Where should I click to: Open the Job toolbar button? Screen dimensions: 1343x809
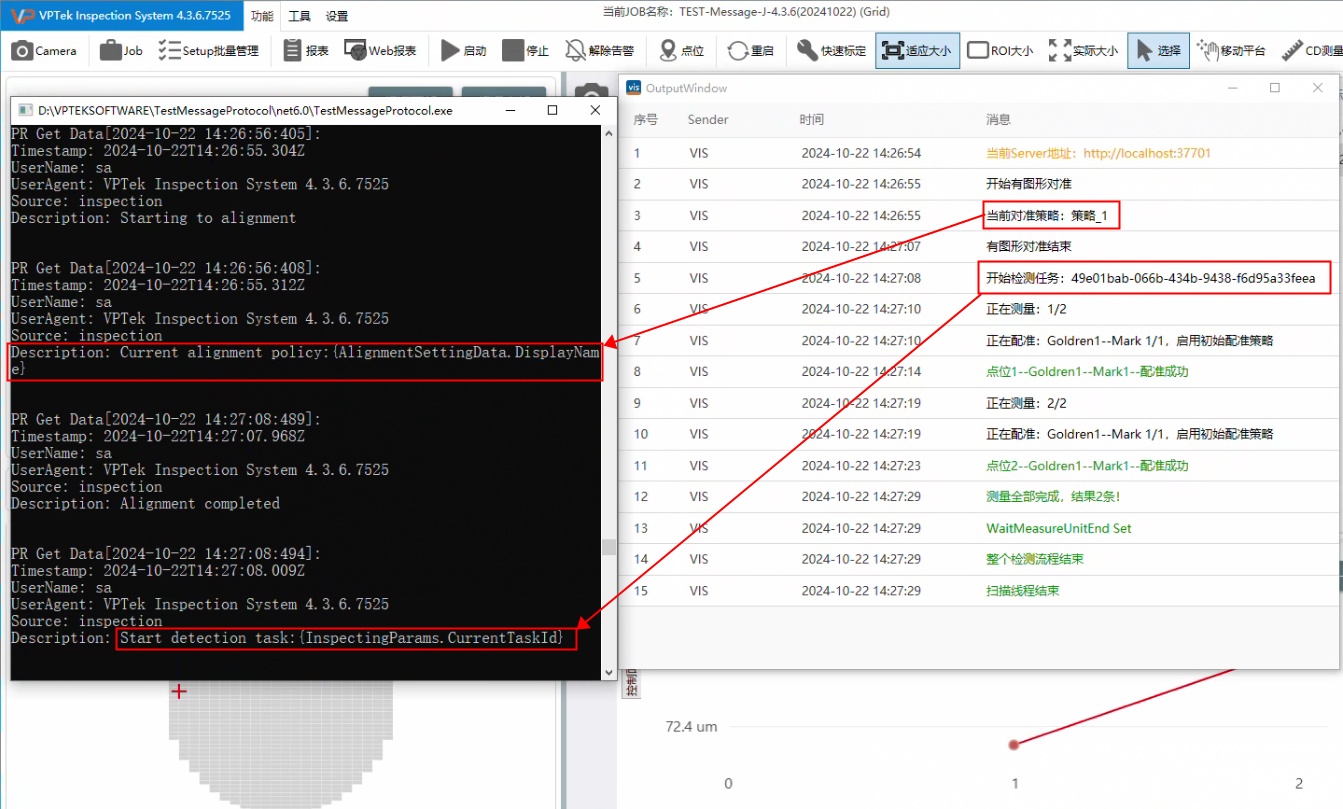(122, 51)
